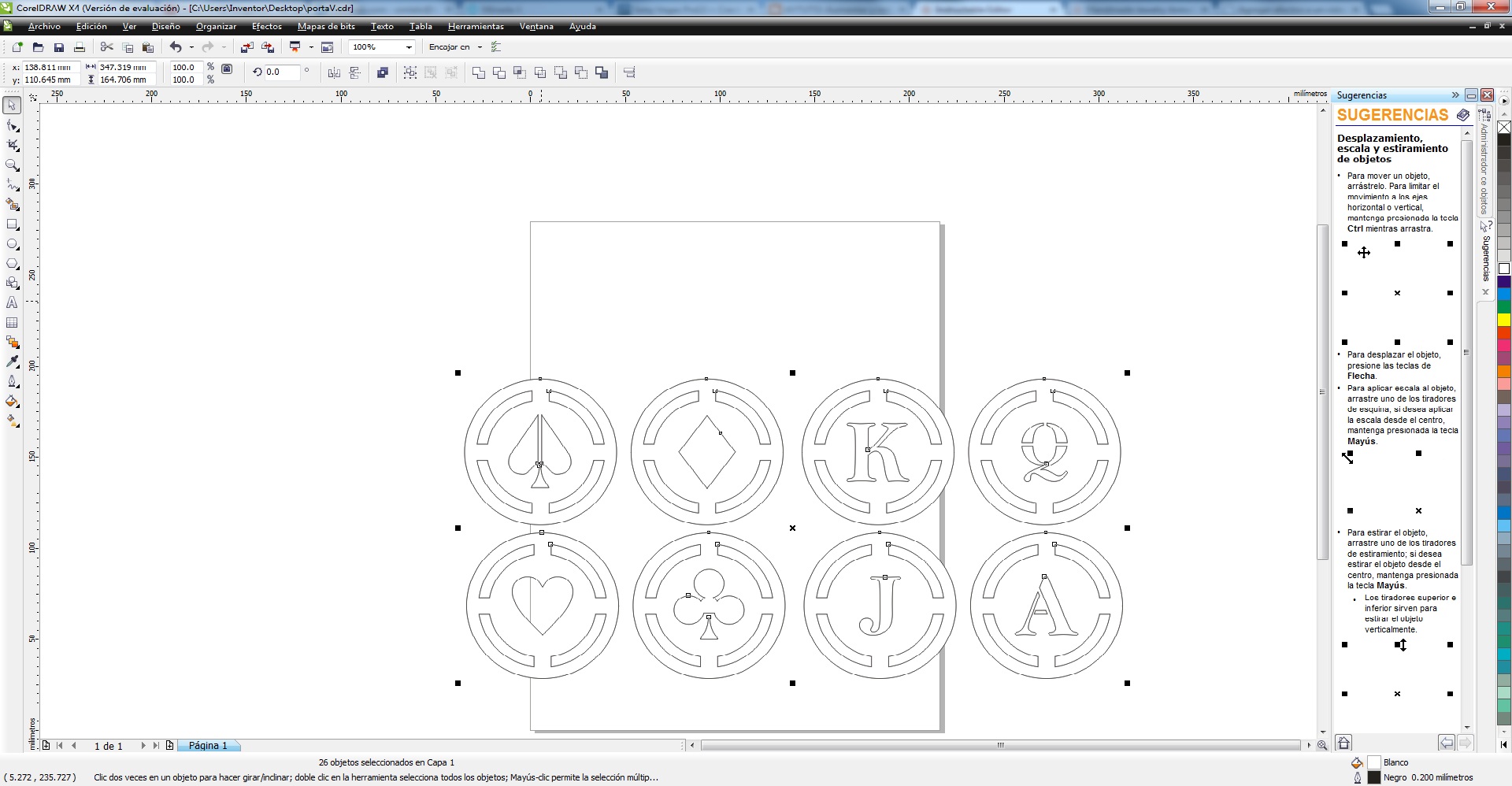Screen dimensions: 1512x786
Task: Open the Ayuda menu
Action: point(583,26)
